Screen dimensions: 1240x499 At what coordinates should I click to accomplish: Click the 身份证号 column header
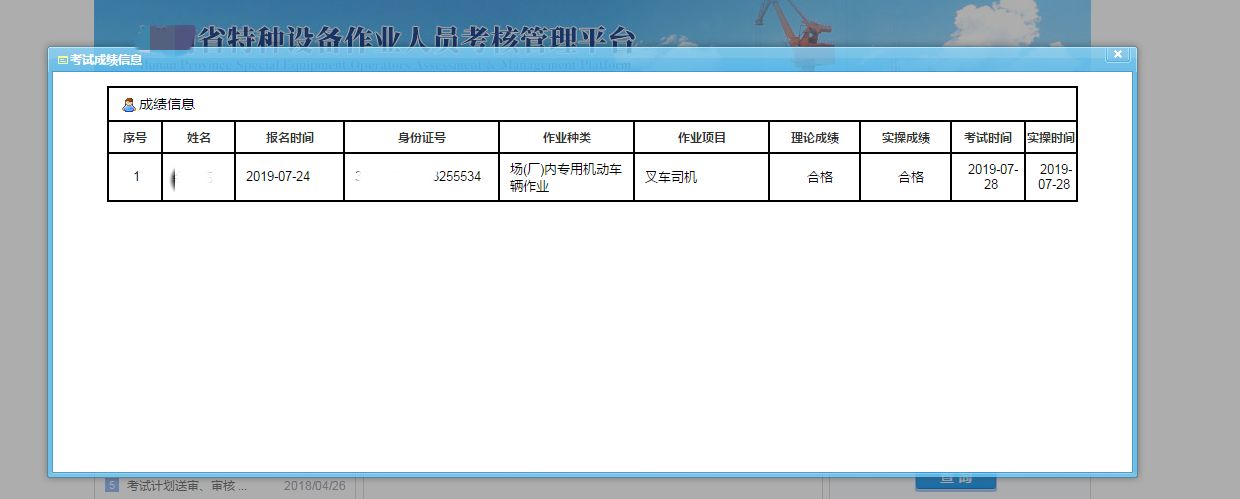pos(422,138)
